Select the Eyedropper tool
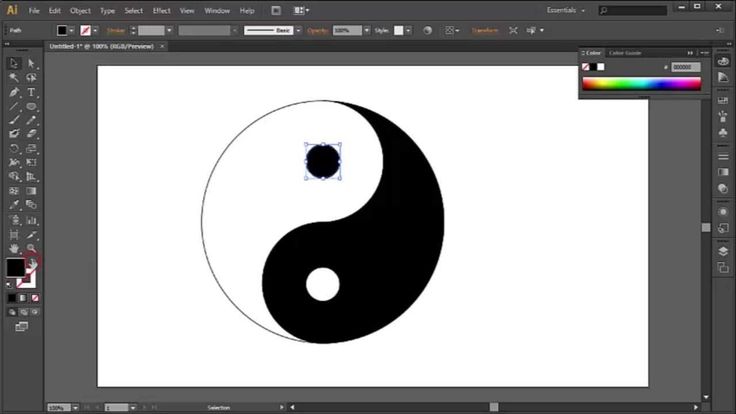Image resolution: width=736 pixels, height=414 pixels. pos(14,205)
